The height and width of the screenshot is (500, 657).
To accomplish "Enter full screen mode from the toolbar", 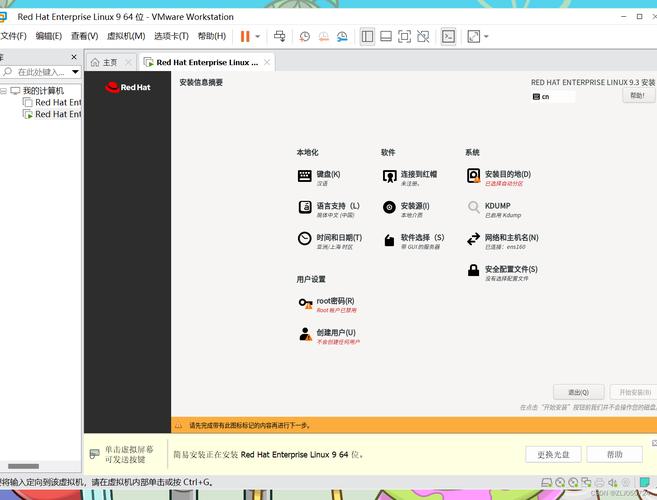I will point(404,36).
